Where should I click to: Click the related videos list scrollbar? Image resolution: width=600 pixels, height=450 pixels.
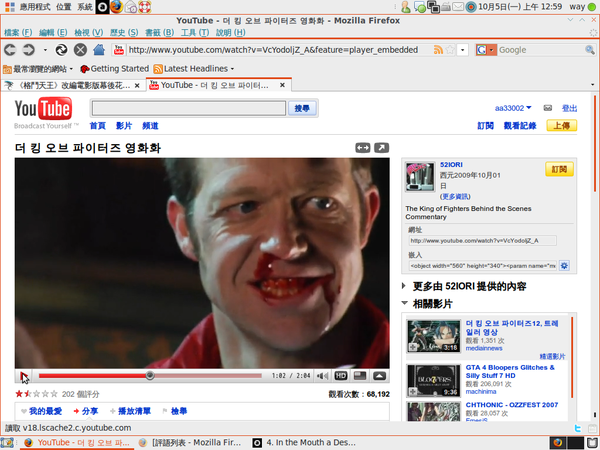click(x=572, y=358)
